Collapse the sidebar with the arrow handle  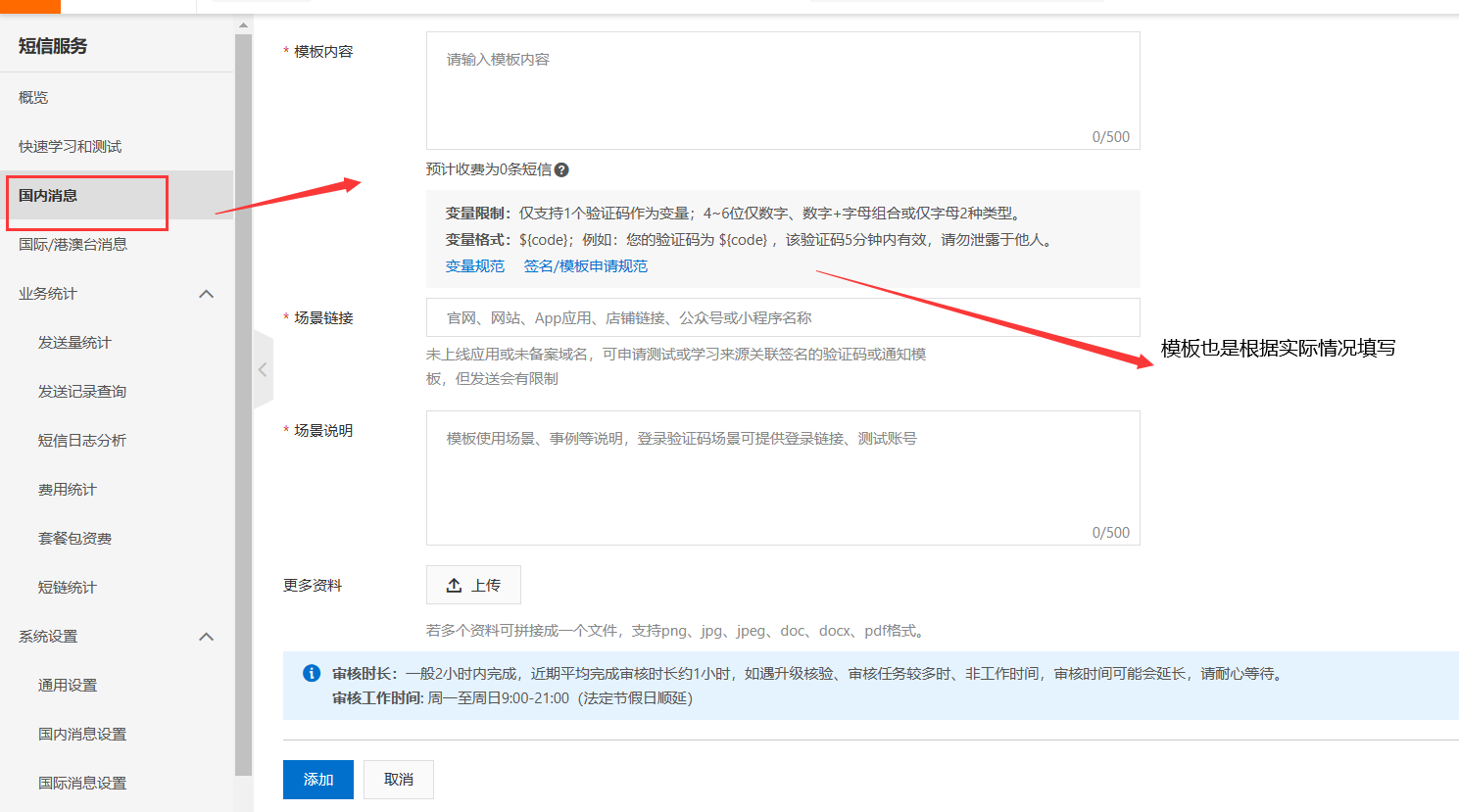(263, 369)
